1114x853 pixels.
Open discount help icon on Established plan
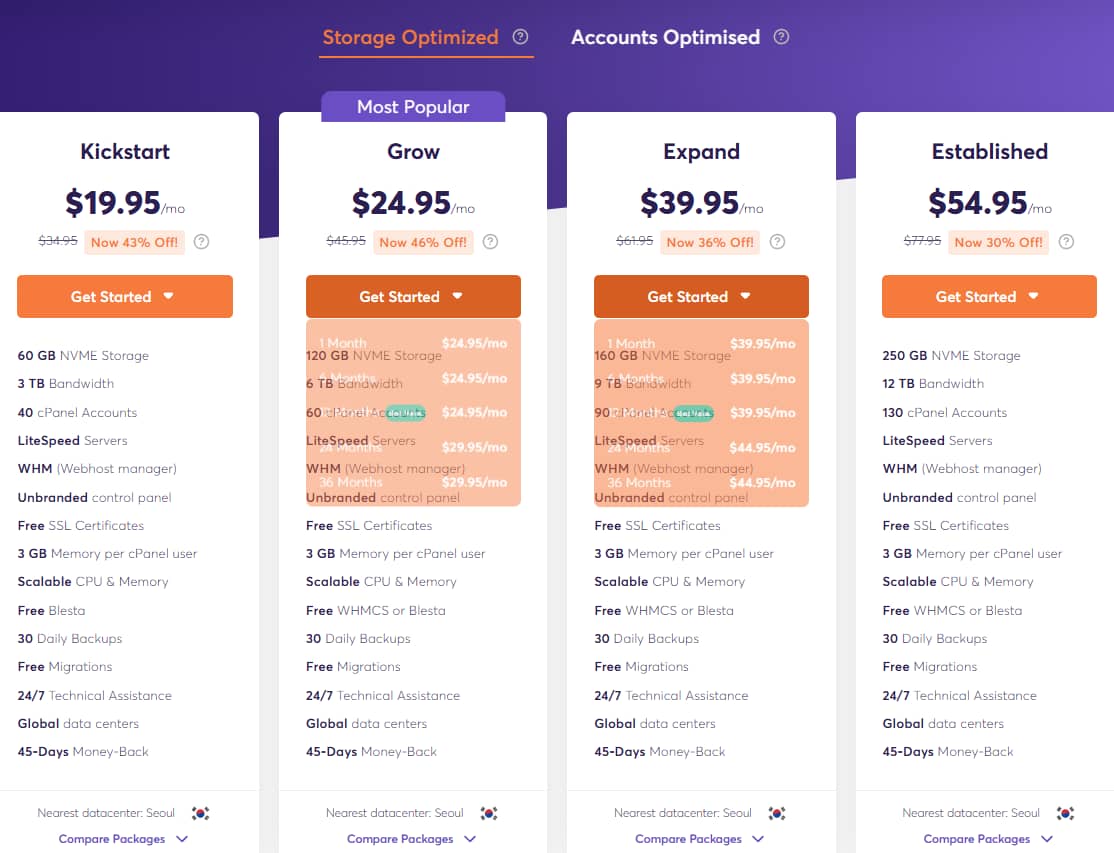pyautogui.click(x=1066, y=242)
